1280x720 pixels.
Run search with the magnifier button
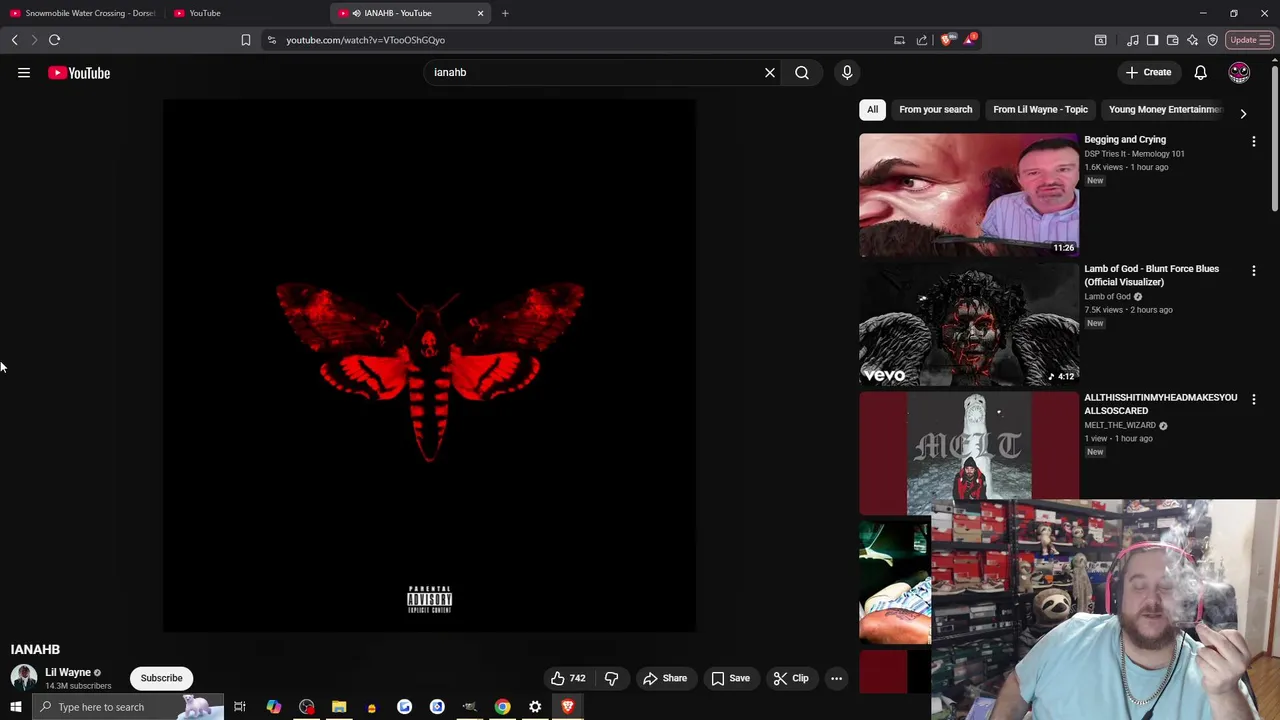pyautogui.click(x=802, y=72)
